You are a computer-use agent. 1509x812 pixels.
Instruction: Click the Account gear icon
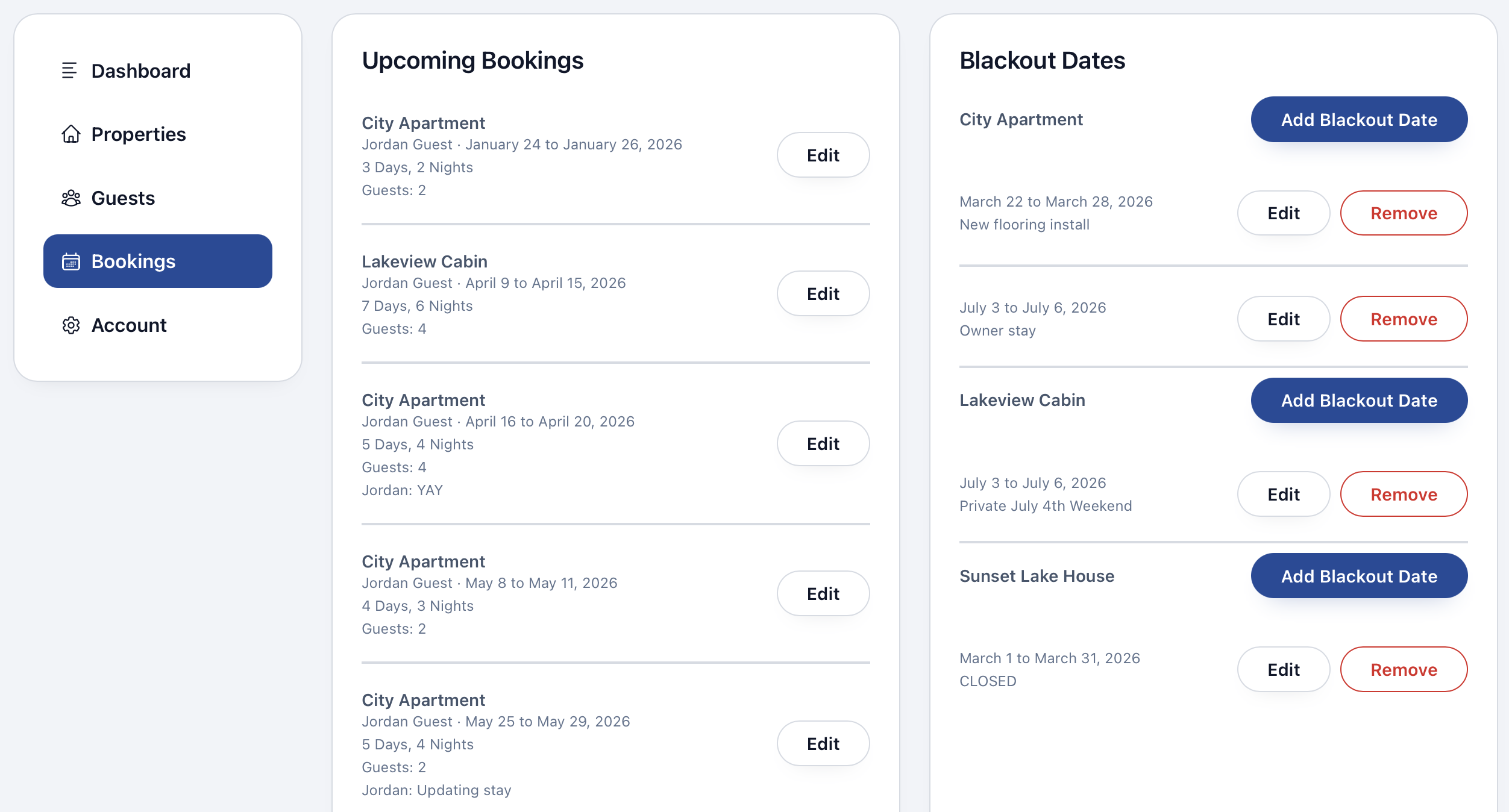click(71, 325)
